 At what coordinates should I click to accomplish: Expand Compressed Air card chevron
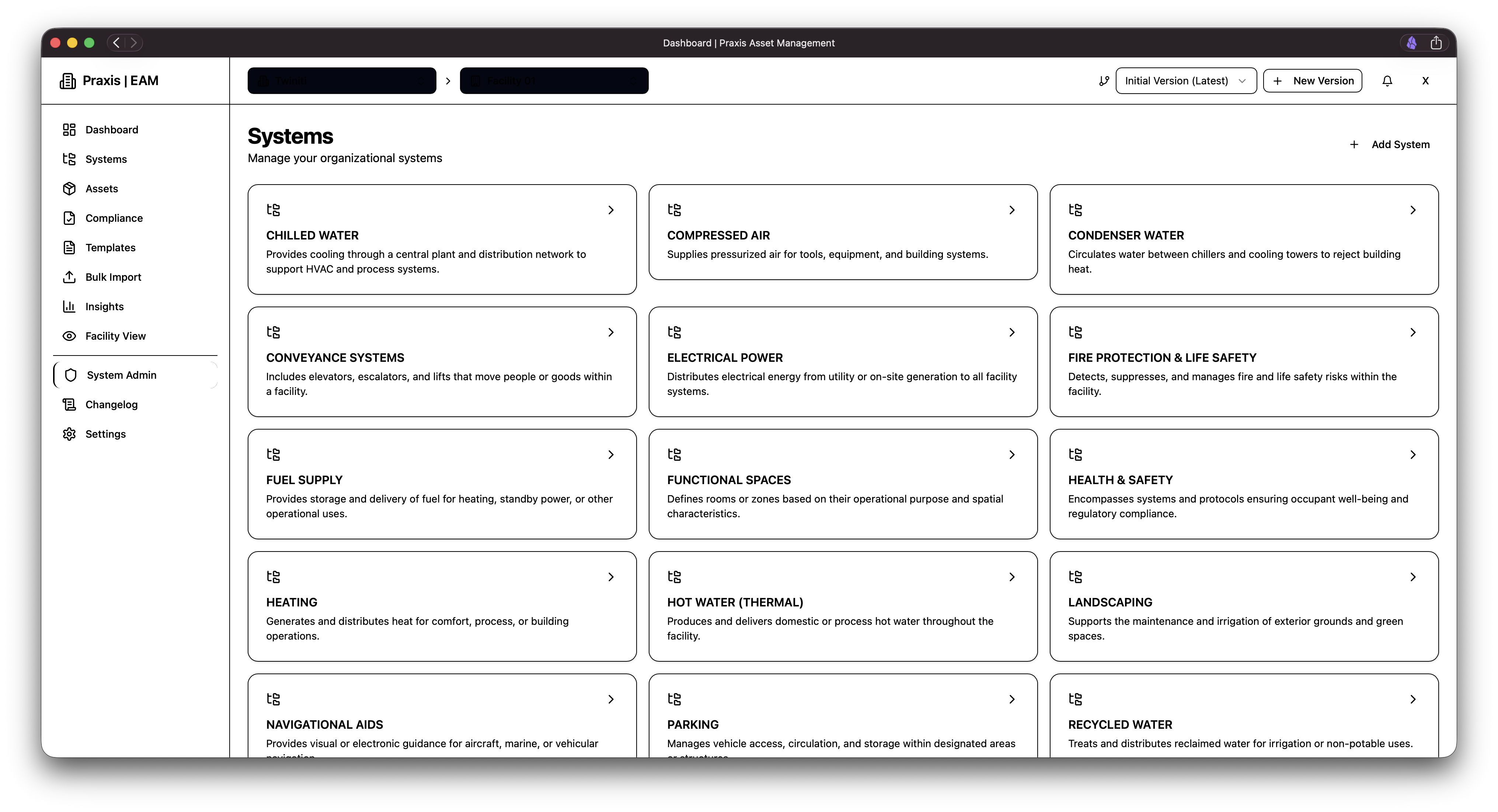[1011, 210]
